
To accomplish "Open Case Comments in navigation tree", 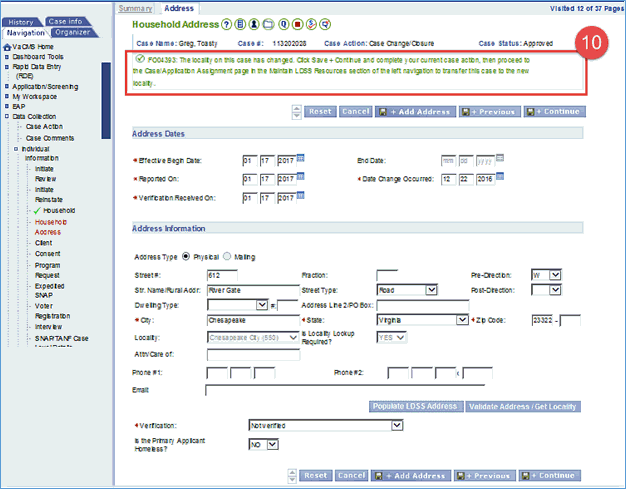I will point(50,138).
